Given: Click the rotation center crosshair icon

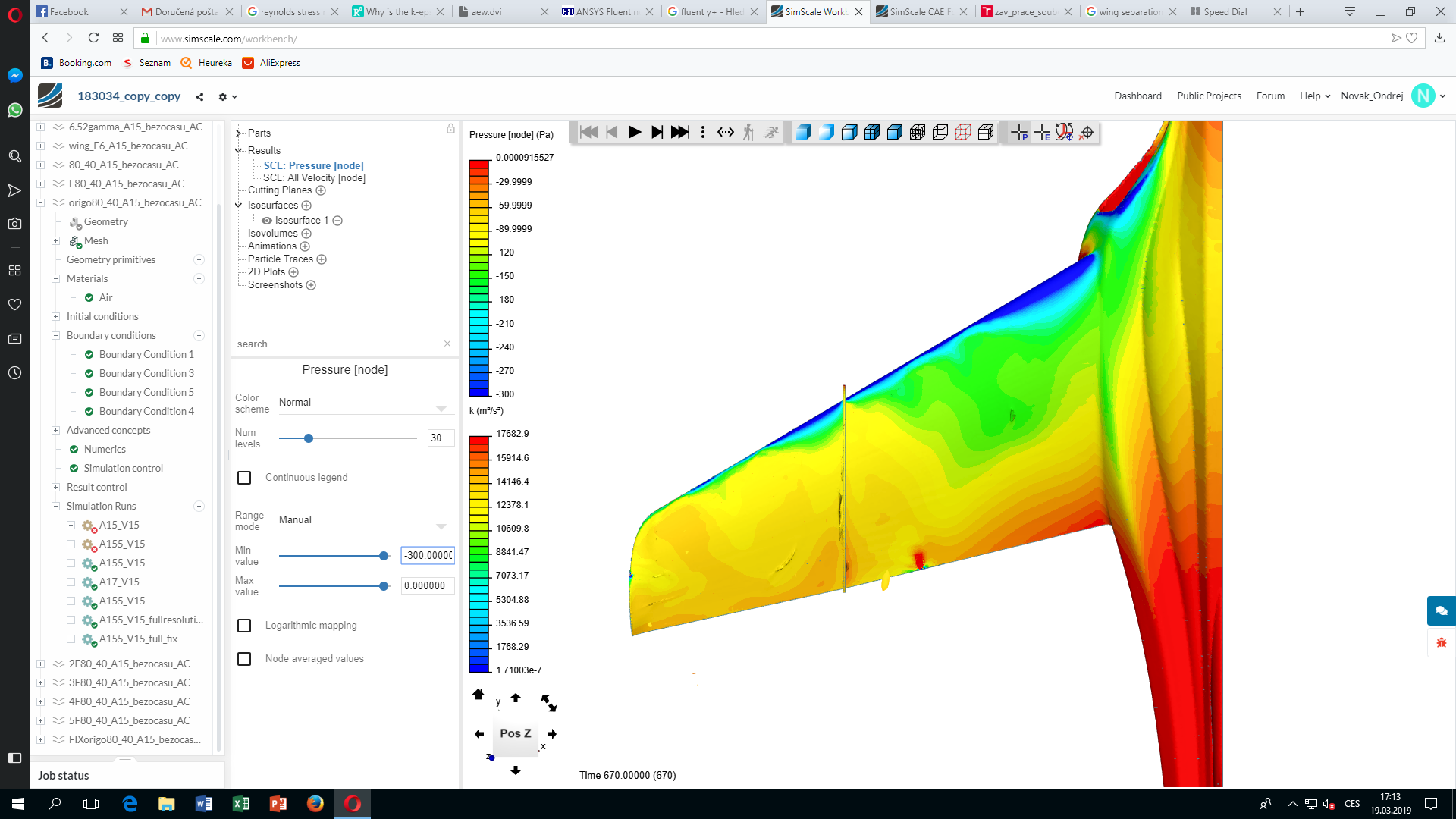Looking at the screenshot, I should coord(1087,133).
